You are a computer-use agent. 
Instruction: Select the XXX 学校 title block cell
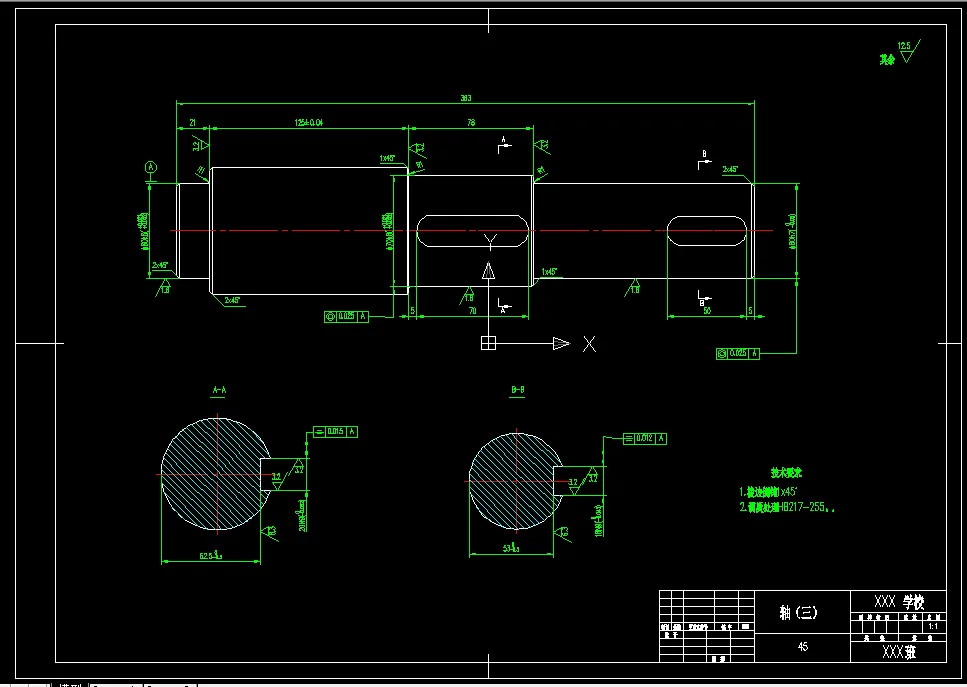pyautogui.click(x=899, y=602)
